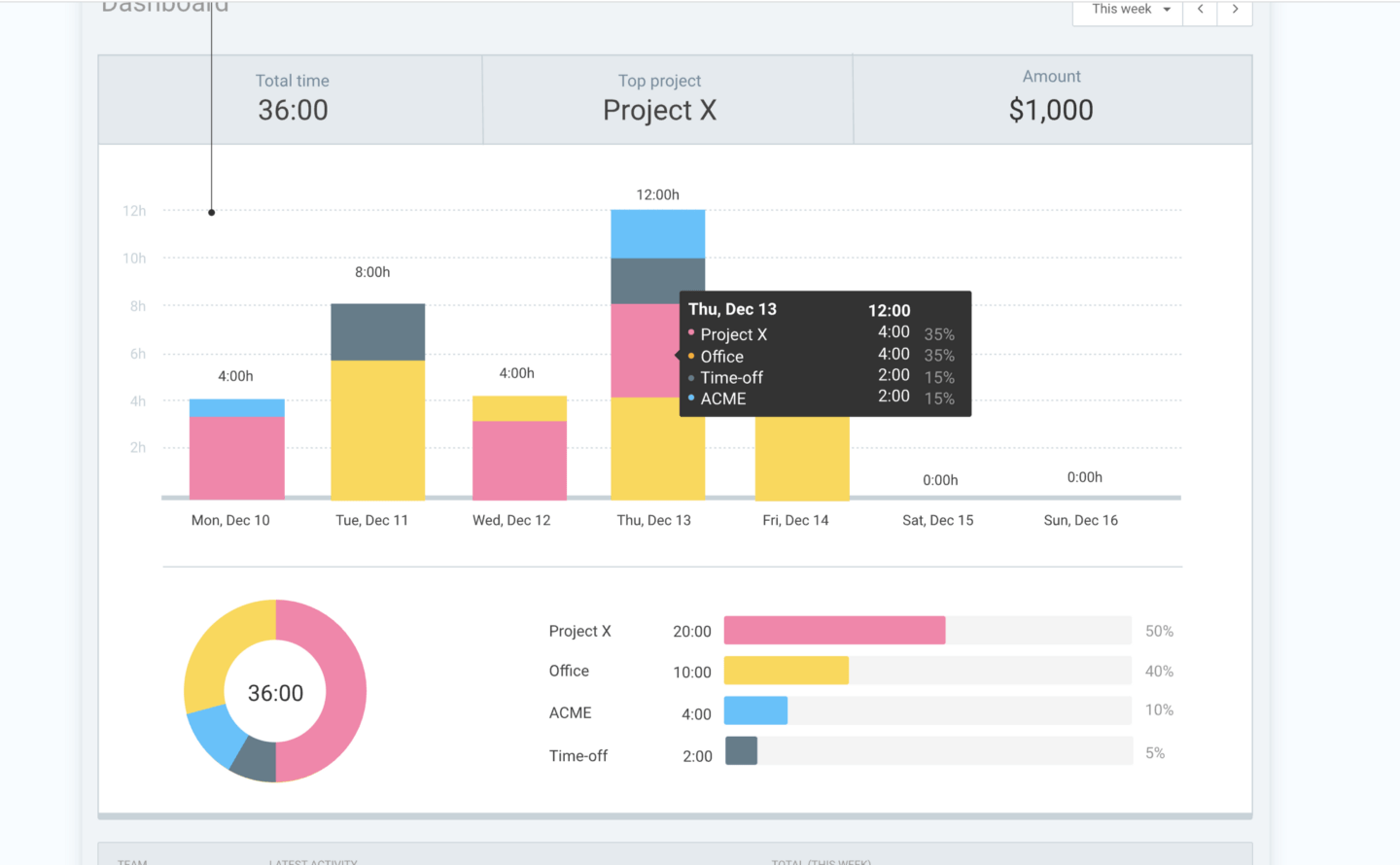
Task: Go to the previous week arrow
Action: (x=1201, y=10)
